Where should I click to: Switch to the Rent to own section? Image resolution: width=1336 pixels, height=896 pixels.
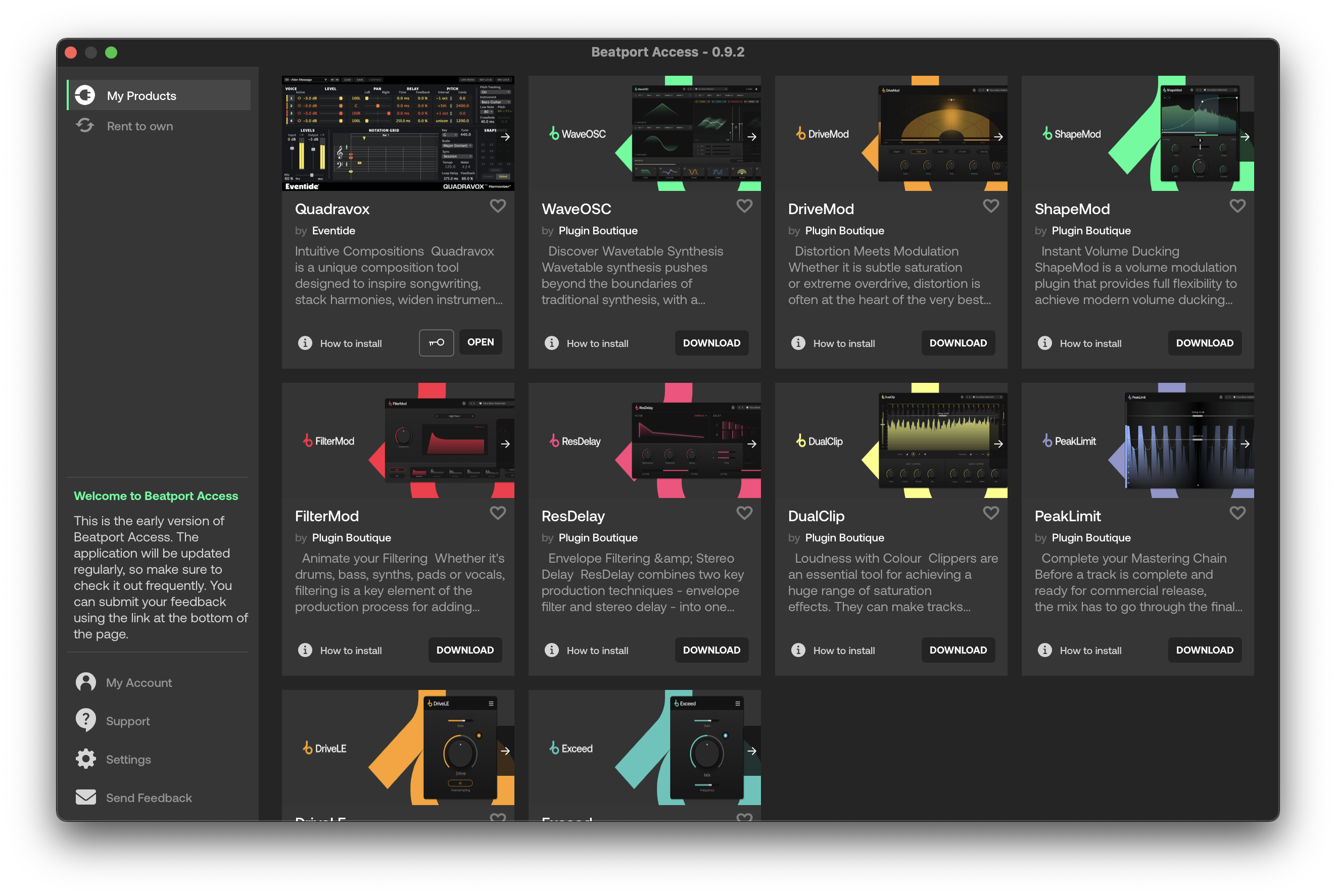[139, 126]
